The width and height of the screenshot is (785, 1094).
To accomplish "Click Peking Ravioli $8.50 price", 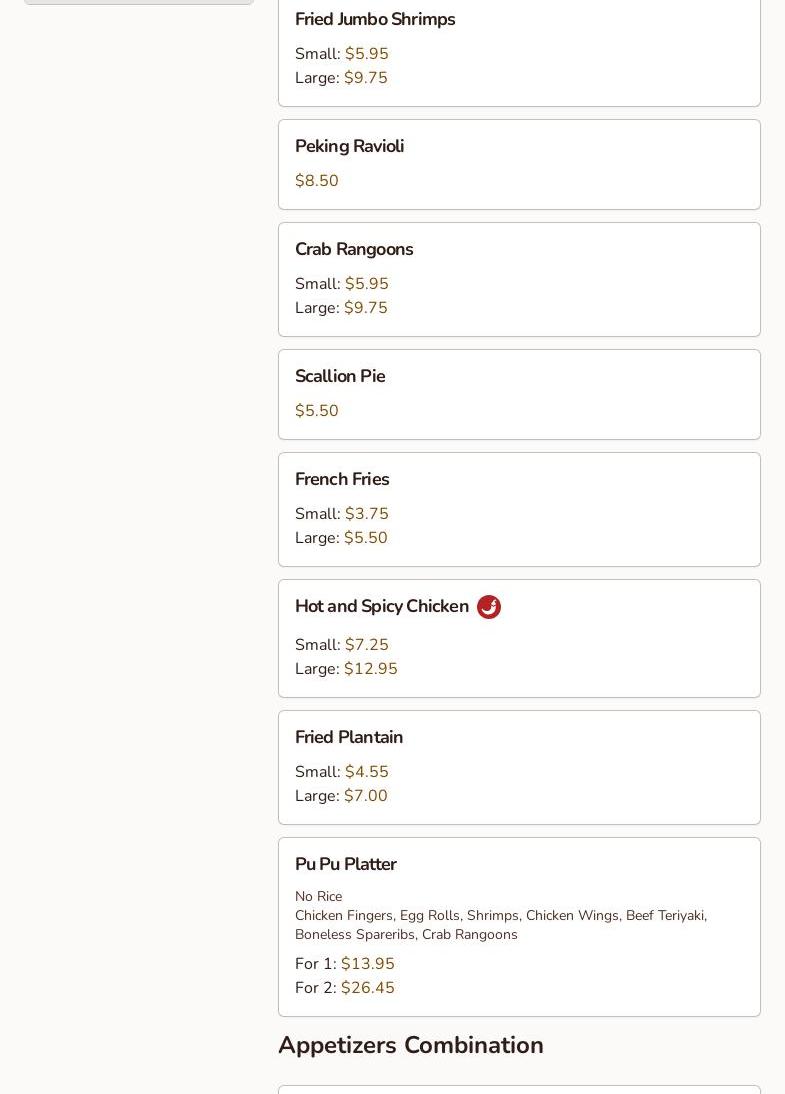I will [x=317, y=181].
